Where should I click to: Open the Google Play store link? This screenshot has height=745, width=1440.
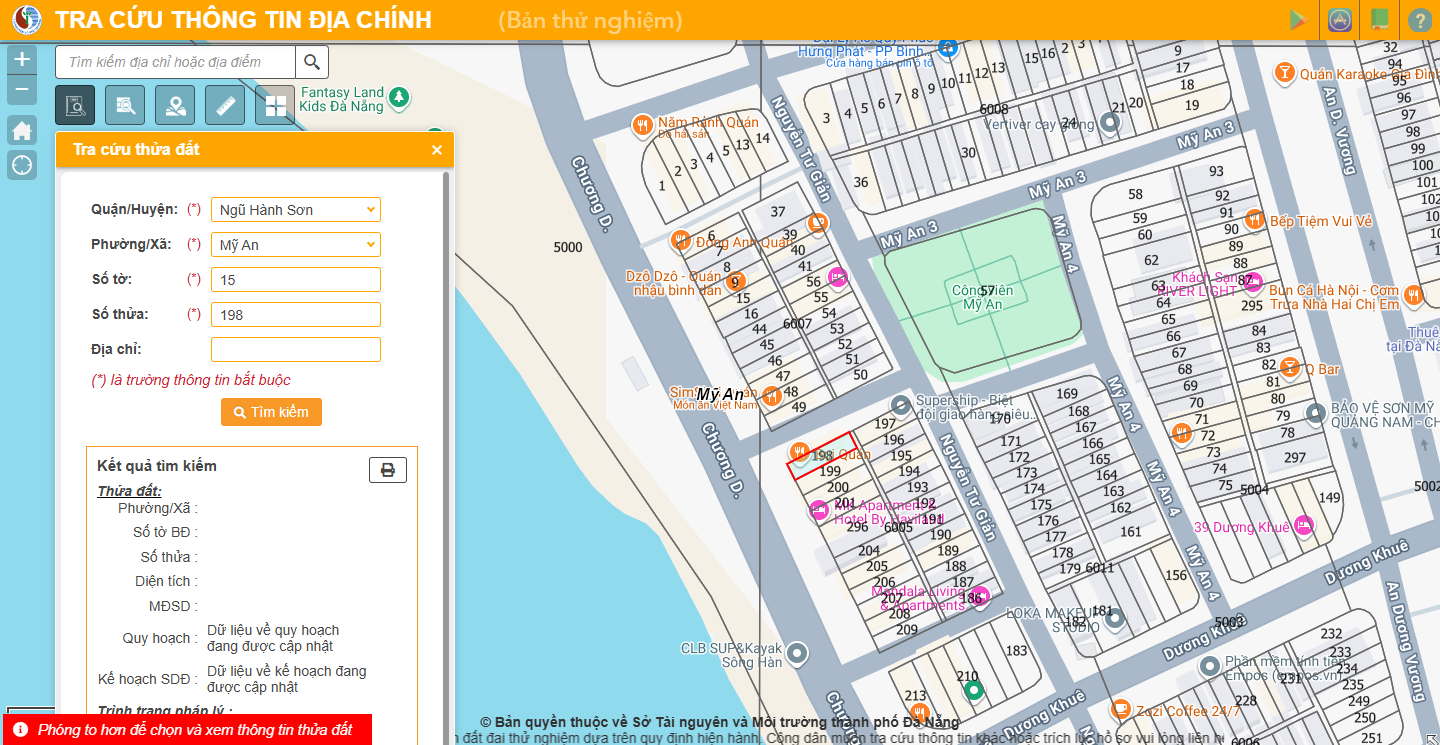pyautogui.click(x=1299, y=20)
